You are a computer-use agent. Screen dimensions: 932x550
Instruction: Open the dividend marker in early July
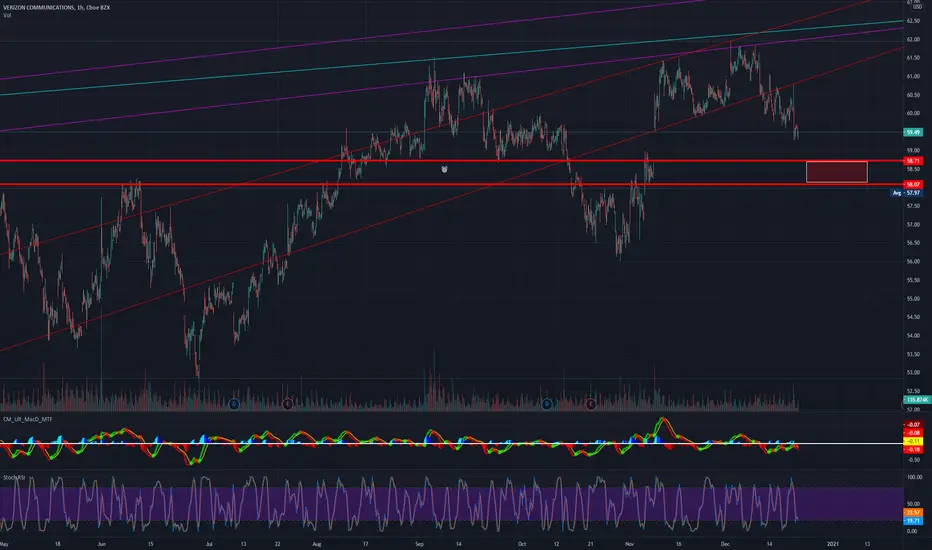[234, 404]
